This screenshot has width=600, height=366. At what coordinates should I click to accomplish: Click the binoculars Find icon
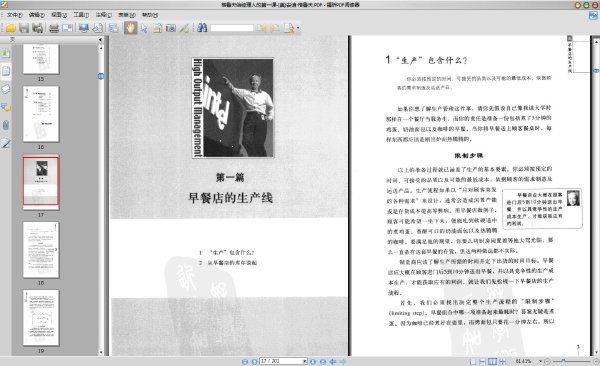coord(202,28)
